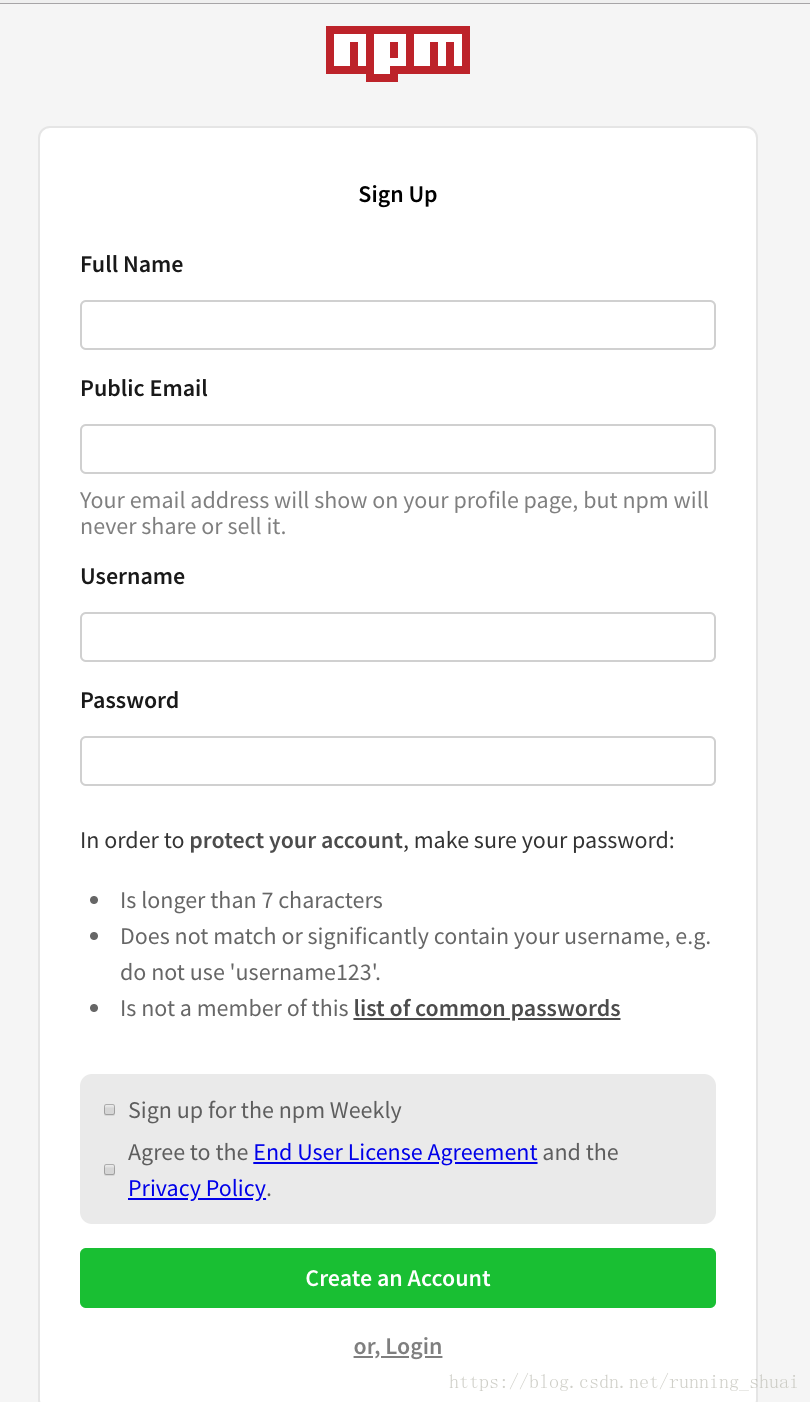810x1402 pixels.
Task: Open the Privacy Policy link
Action: [x=197, y=1188]
